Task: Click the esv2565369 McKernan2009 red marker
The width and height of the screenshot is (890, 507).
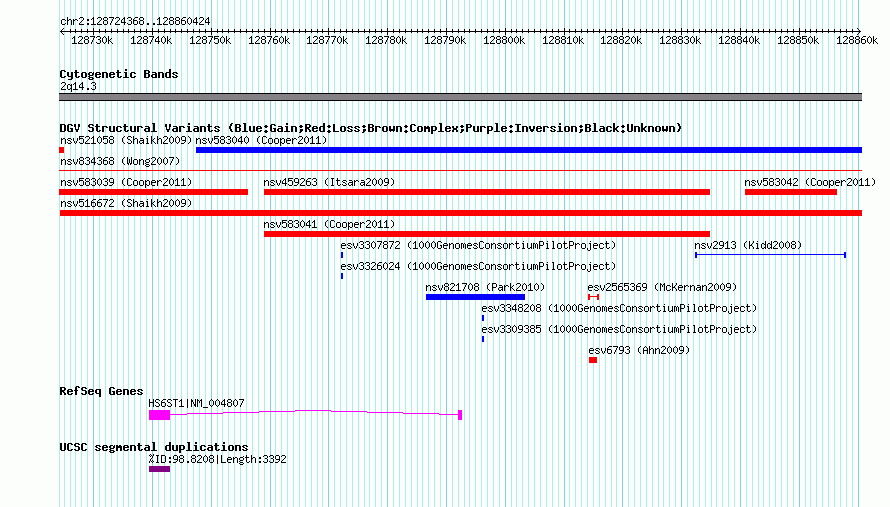Action: pos(593,297)
